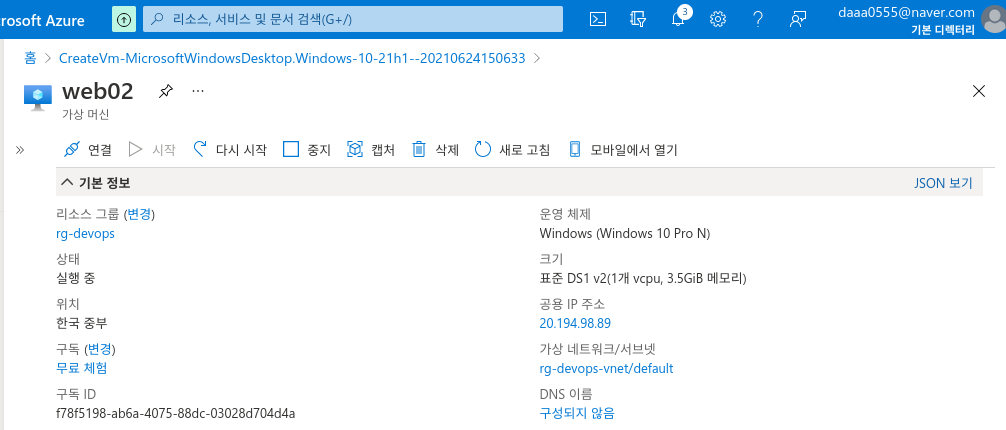The width and height of the screenshot is (1006, 430).
Task: Pin web02 to dashboard
Action: [166, 92]
